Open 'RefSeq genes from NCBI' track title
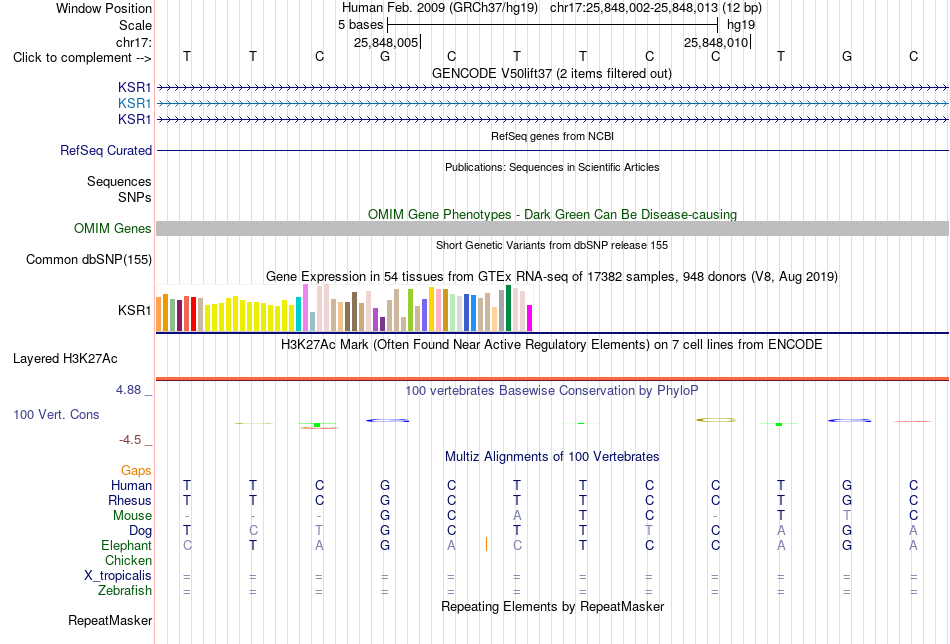The height and width of the screenshot is (644, 950). 553,136
